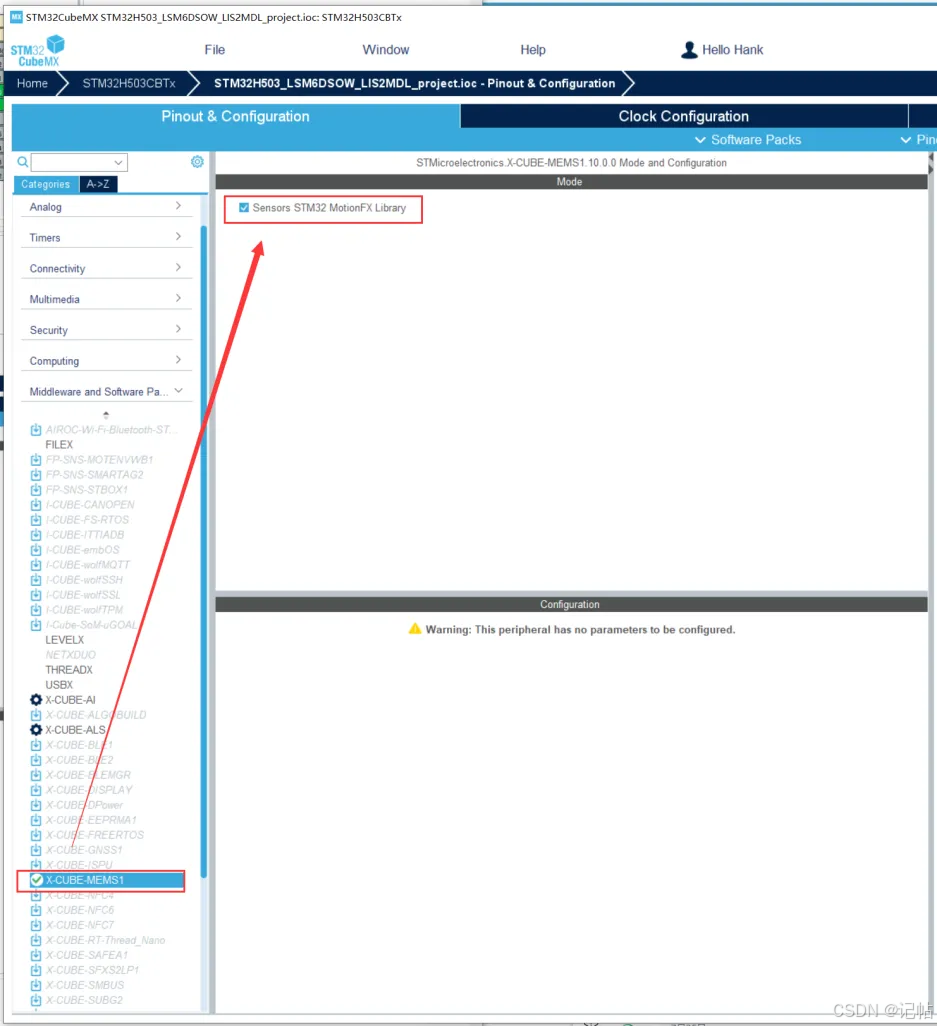937x1026 pixels.
Task: Open the categories settings gear icon
Action: 197,162
